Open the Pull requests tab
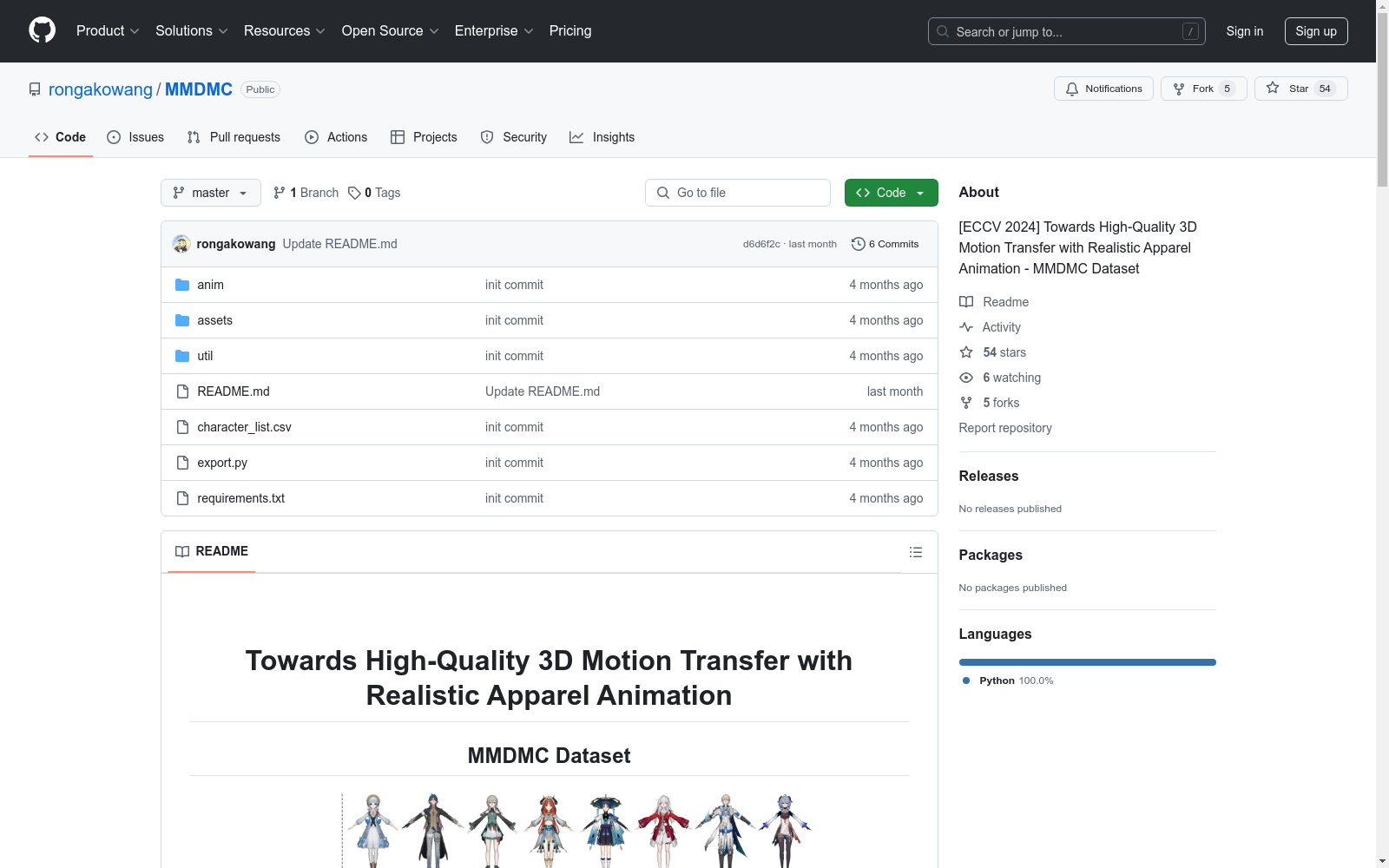Screen dimensions: 1389x868 [234, 137]
